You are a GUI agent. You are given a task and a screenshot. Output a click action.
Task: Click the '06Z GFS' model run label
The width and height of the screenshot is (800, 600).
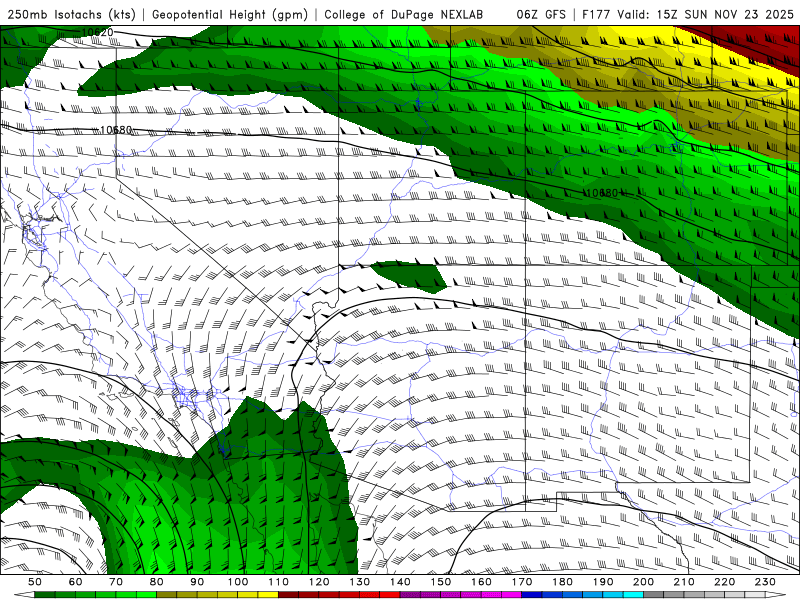click(541, 15)
